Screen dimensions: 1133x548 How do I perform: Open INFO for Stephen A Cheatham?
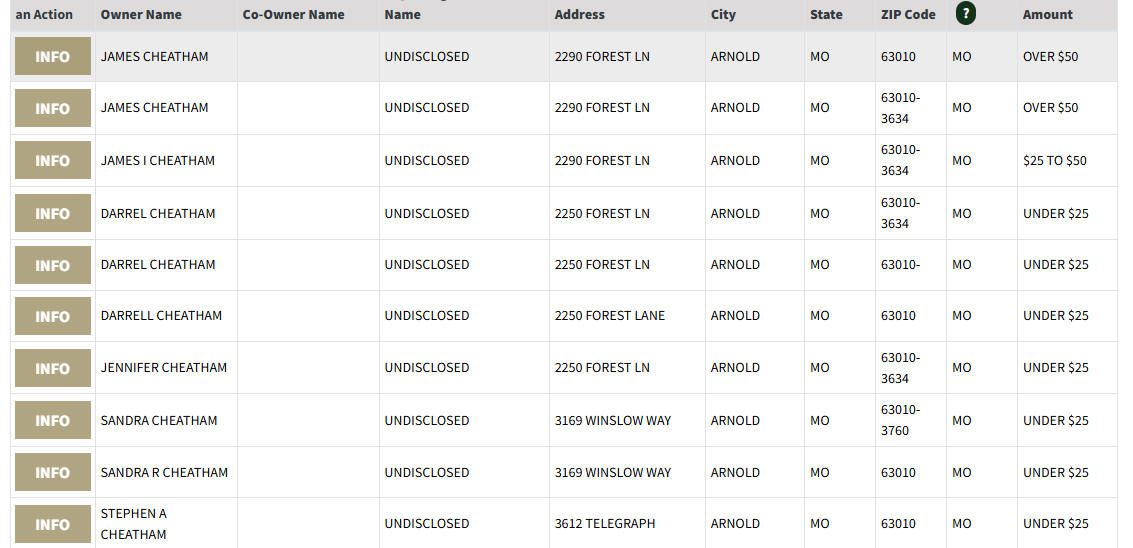[53, 524]
